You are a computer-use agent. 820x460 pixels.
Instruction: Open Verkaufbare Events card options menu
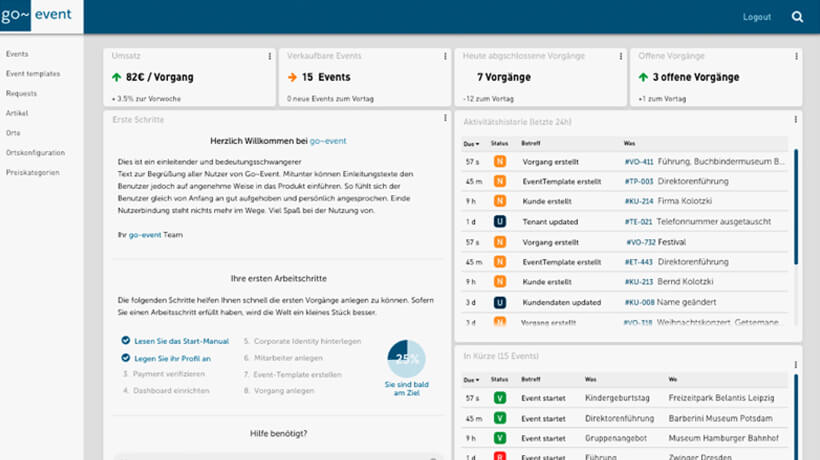coord(444,57)
